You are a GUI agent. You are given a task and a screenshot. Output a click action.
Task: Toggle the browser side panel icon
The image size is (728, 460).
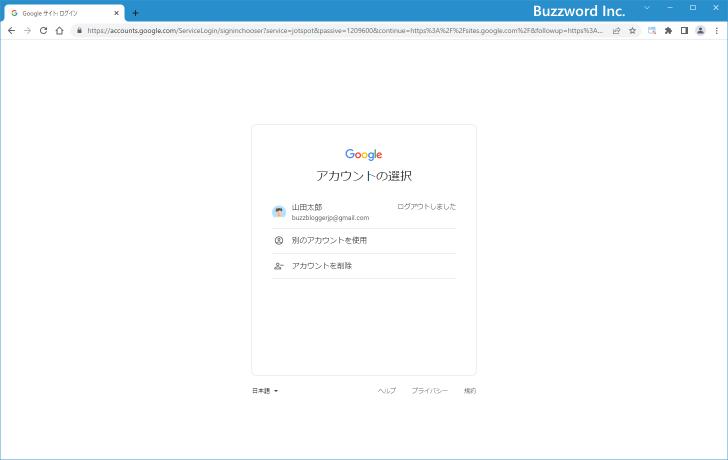click(684, 31)
